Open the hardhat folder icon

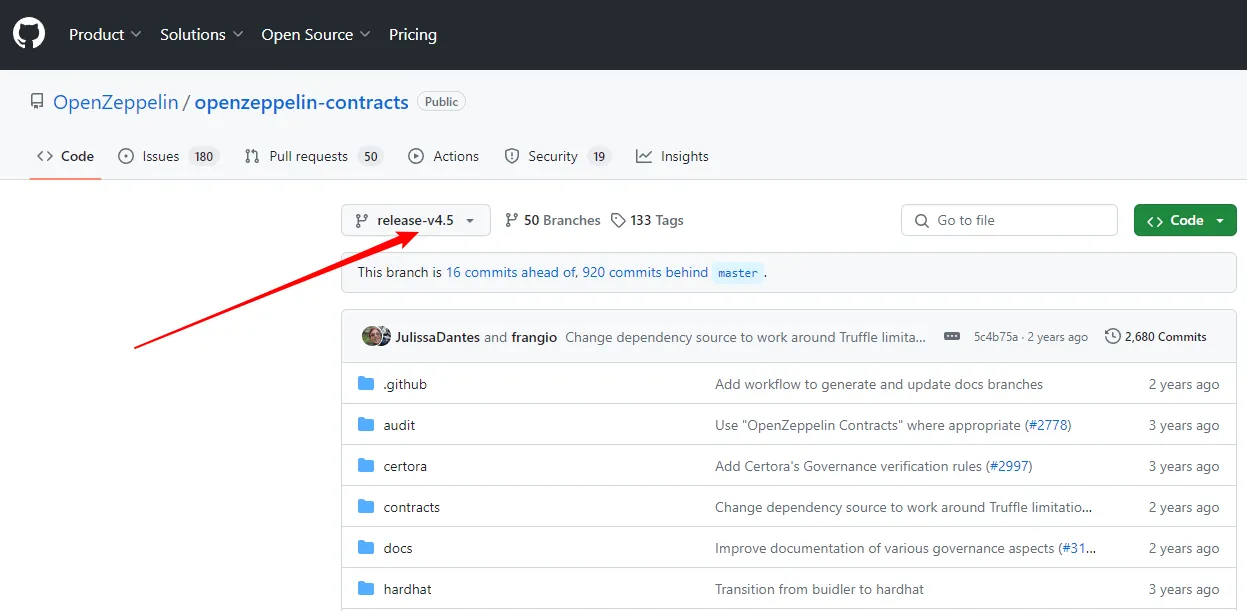(x=366, y=589)
